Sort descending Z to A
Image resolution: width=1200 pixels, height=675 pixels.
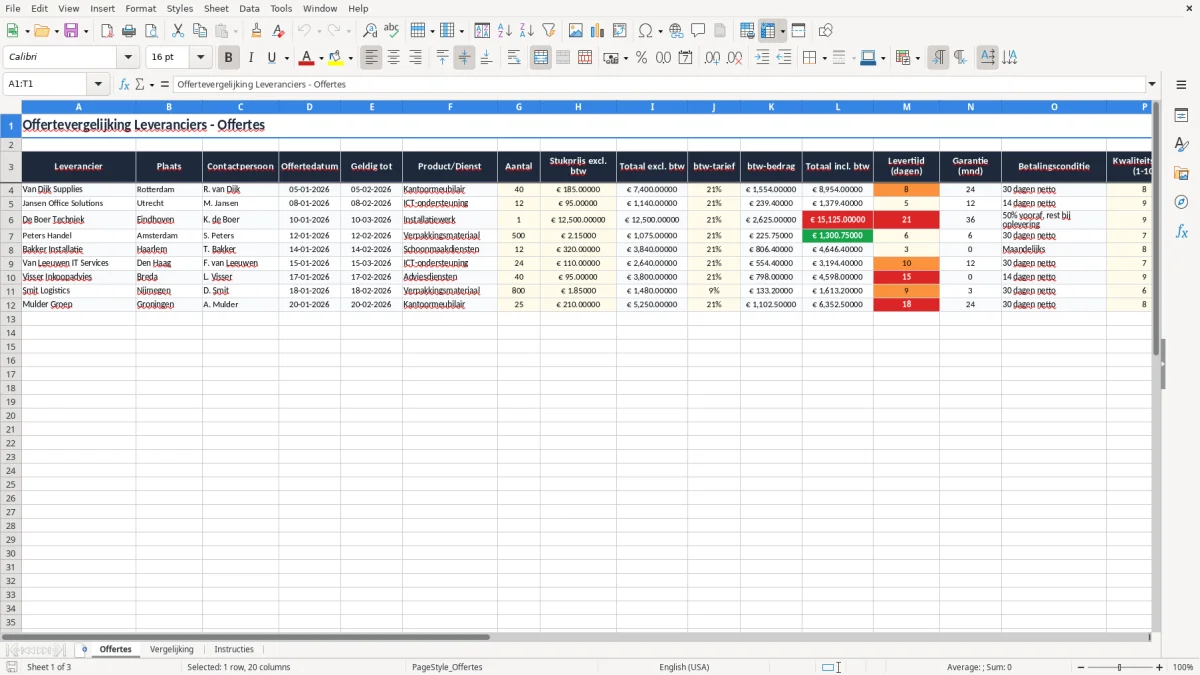[x=527, y=31]
